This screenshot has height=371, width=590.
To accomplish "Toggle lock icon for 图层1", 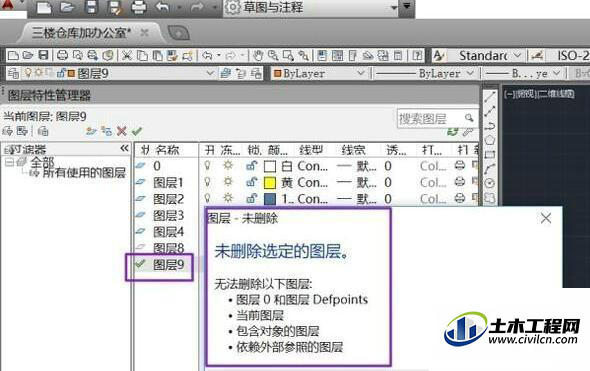I will [x=252, y=182].
